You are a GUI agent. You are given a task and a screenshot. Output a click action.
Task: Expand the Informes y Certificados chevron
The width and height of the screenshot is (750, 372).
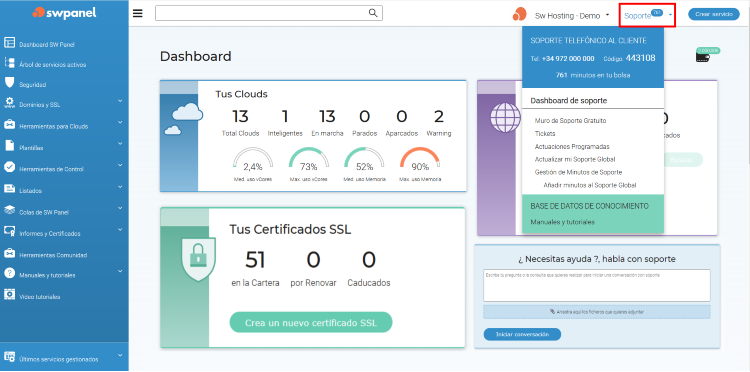[x=120, y=230]
